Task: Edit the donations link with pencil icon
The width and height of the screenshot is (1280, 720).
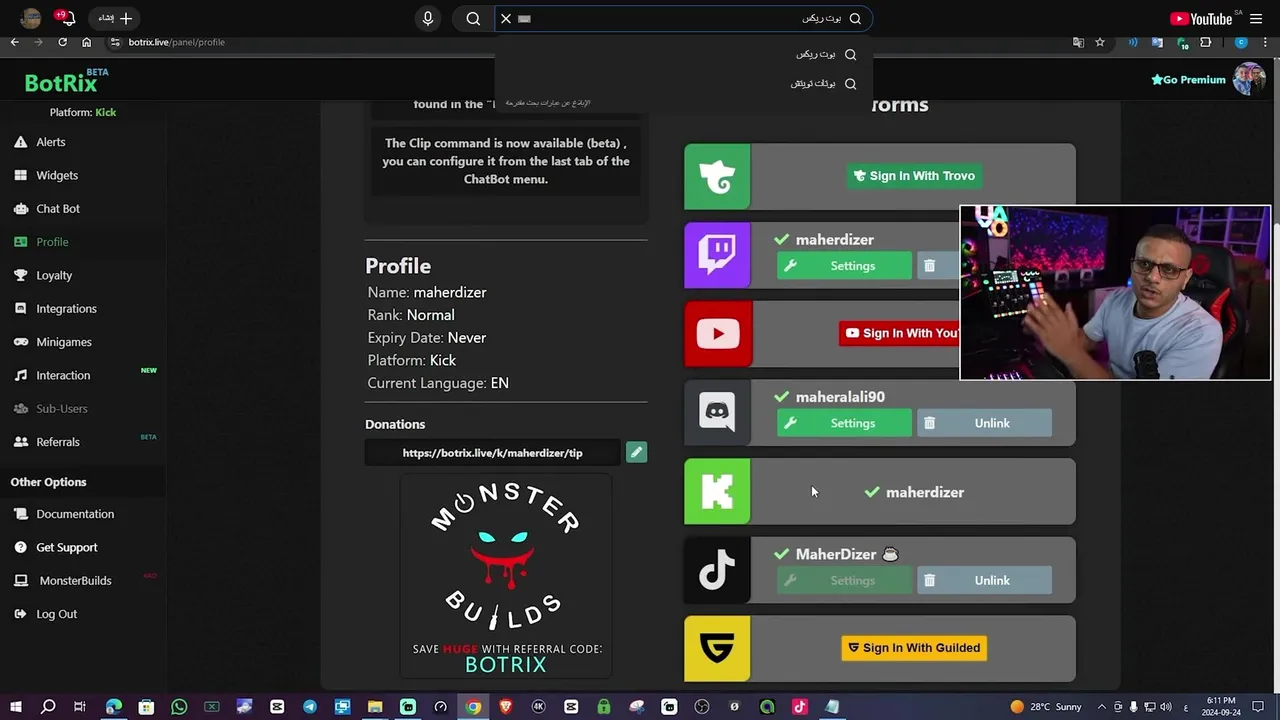Action: [636, 452]
